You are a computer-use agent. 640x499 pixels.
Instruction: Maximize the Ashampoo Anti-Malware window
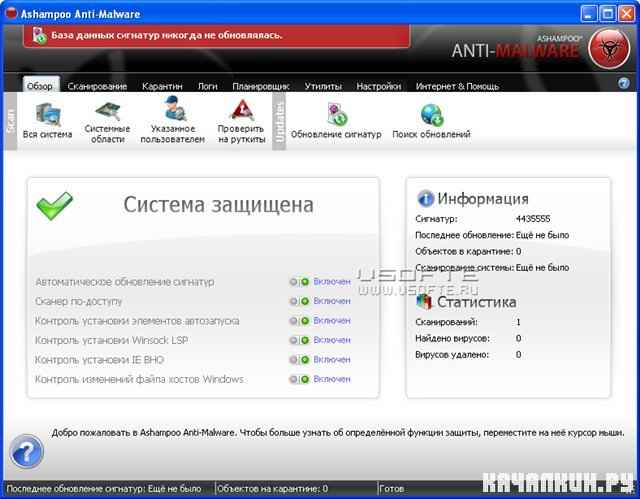click(x=607, y=14)
